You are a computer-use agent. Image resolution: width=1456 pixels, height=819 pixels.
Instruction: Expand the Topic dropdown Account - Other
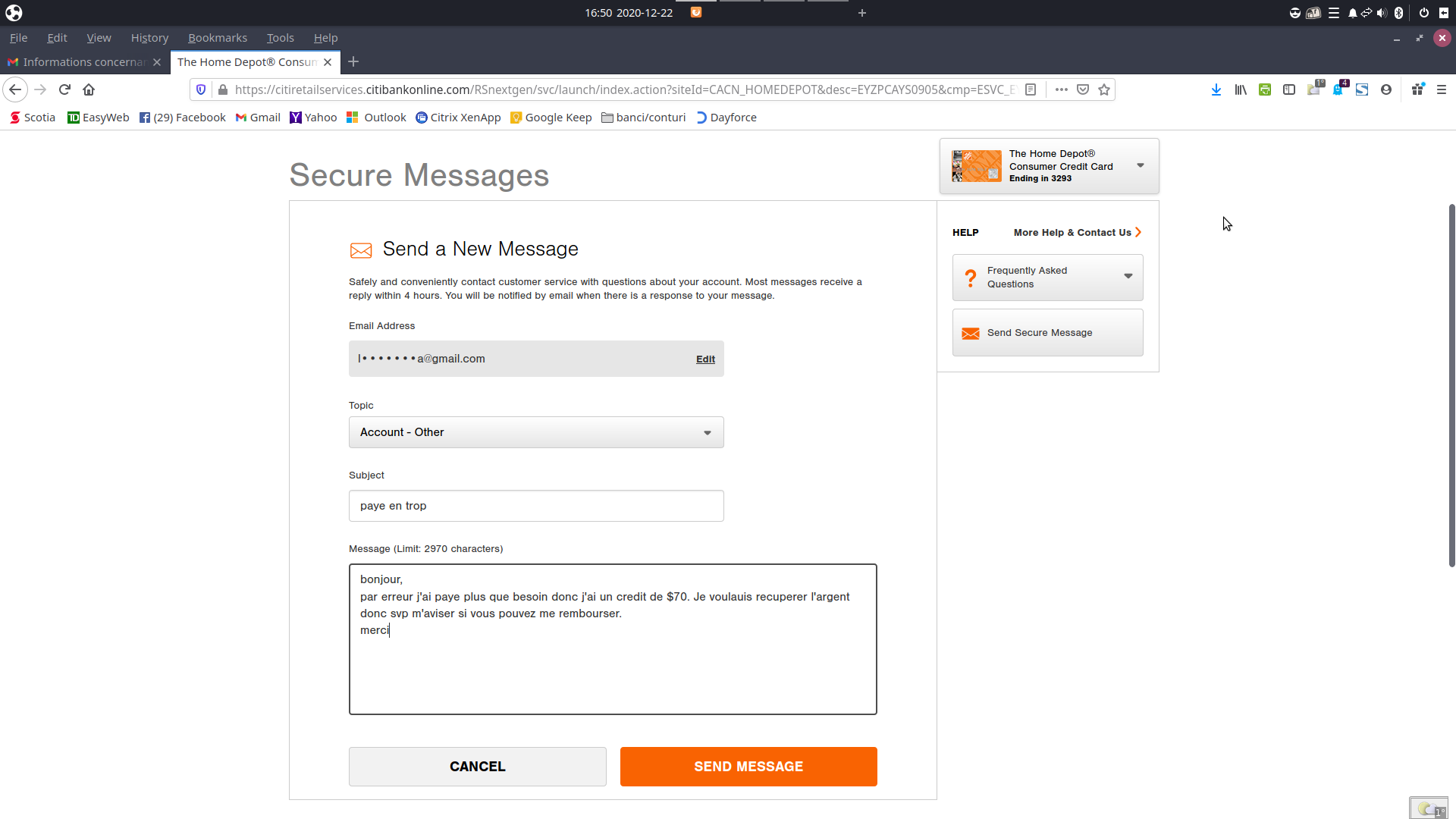[x=536, y=432]
